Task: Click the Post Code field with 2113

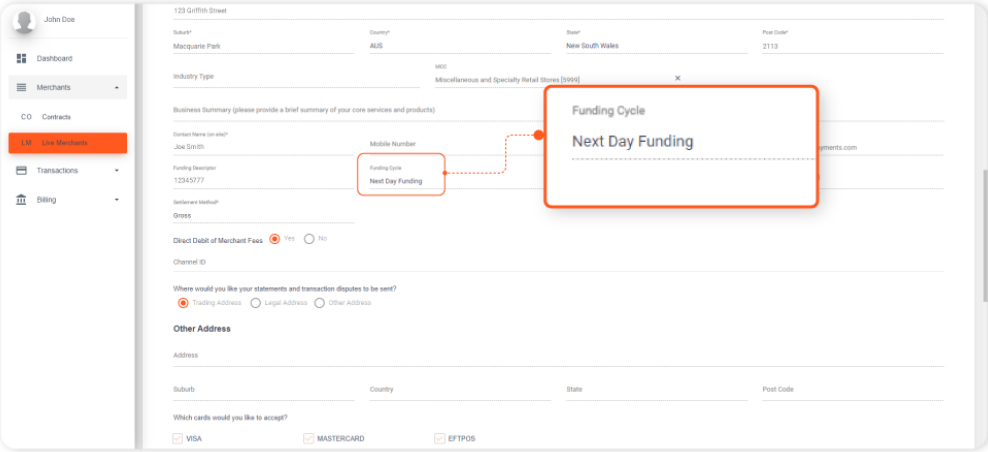Action: click(x=853, y=42)
